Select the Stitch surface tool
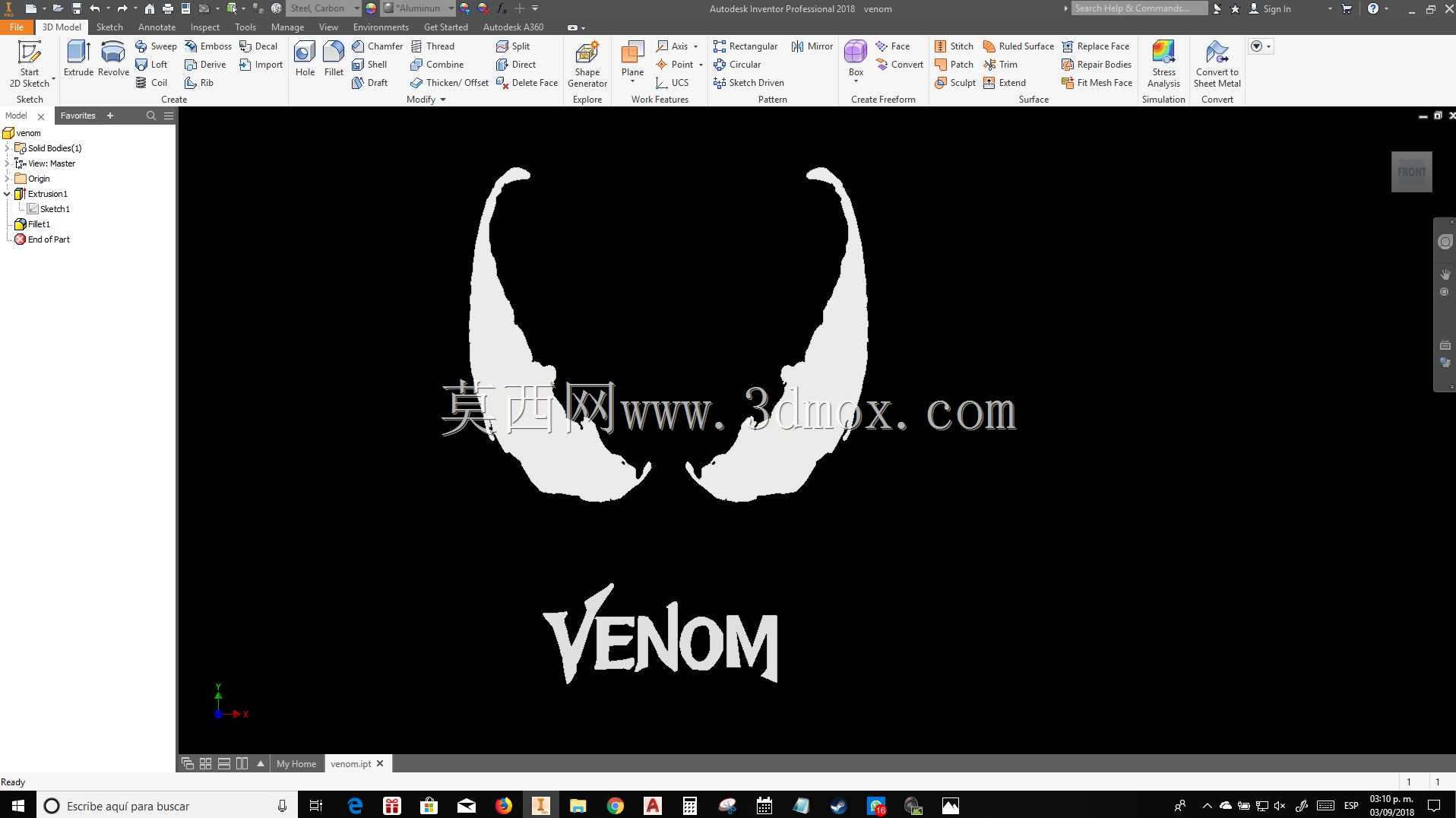This screenshot has height=818, width=1456. [x=954, y=46]
